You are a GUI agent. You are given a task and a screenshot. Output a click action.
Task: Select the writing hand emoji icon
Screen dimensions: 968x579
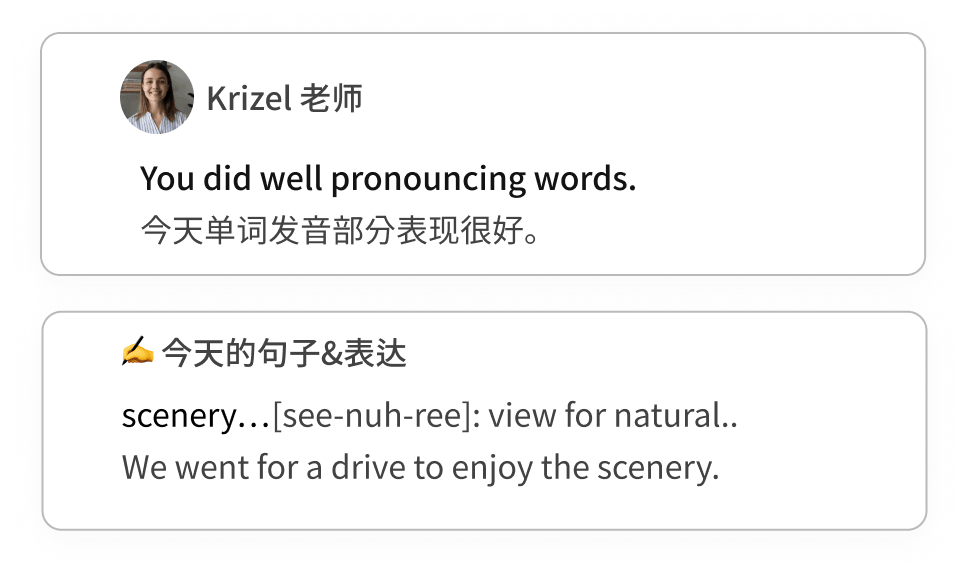[137, 351]
